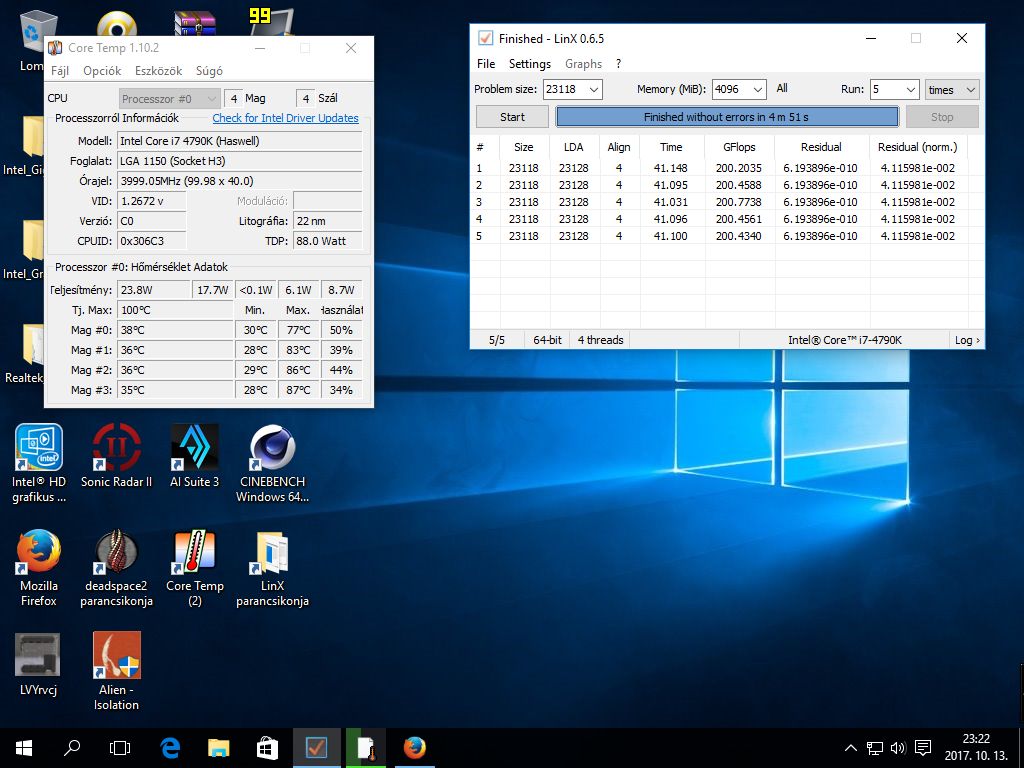Open Core Temp Súgó menu
Screen dimensions: 1024x768
click(x=209, y=71)
